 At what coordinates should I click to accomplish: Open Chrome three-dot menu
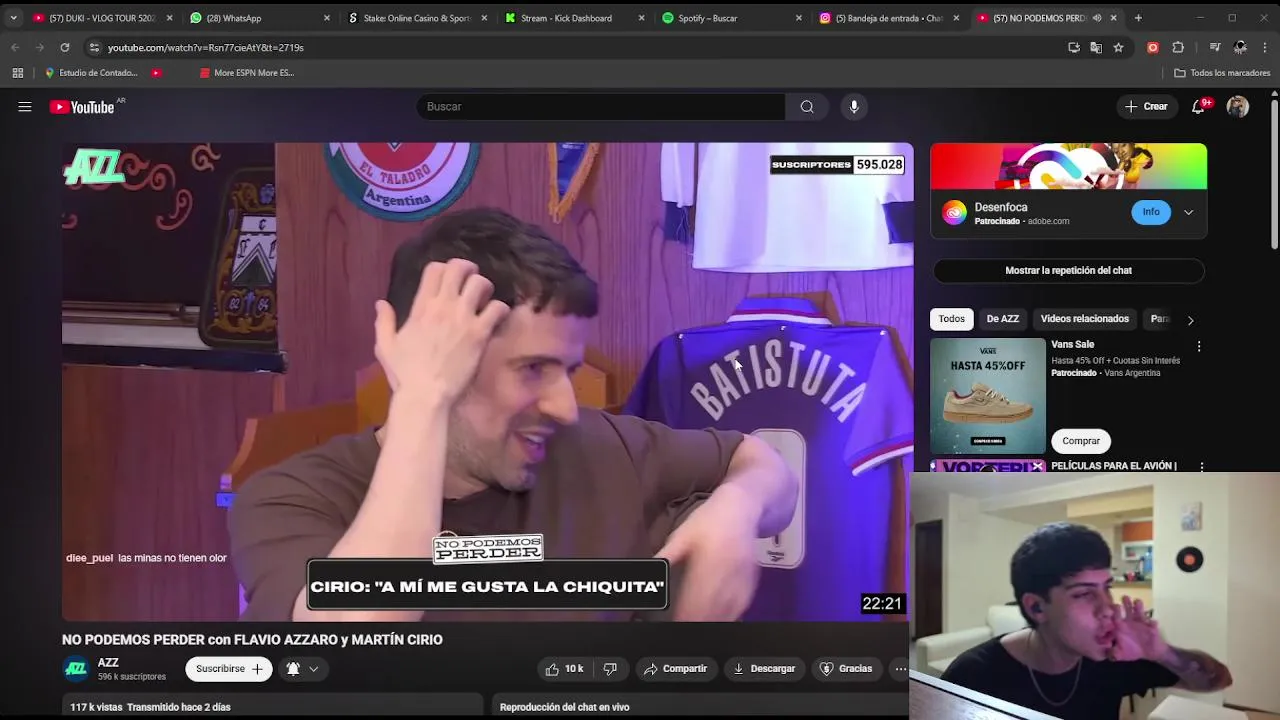tap(1265, 47)
